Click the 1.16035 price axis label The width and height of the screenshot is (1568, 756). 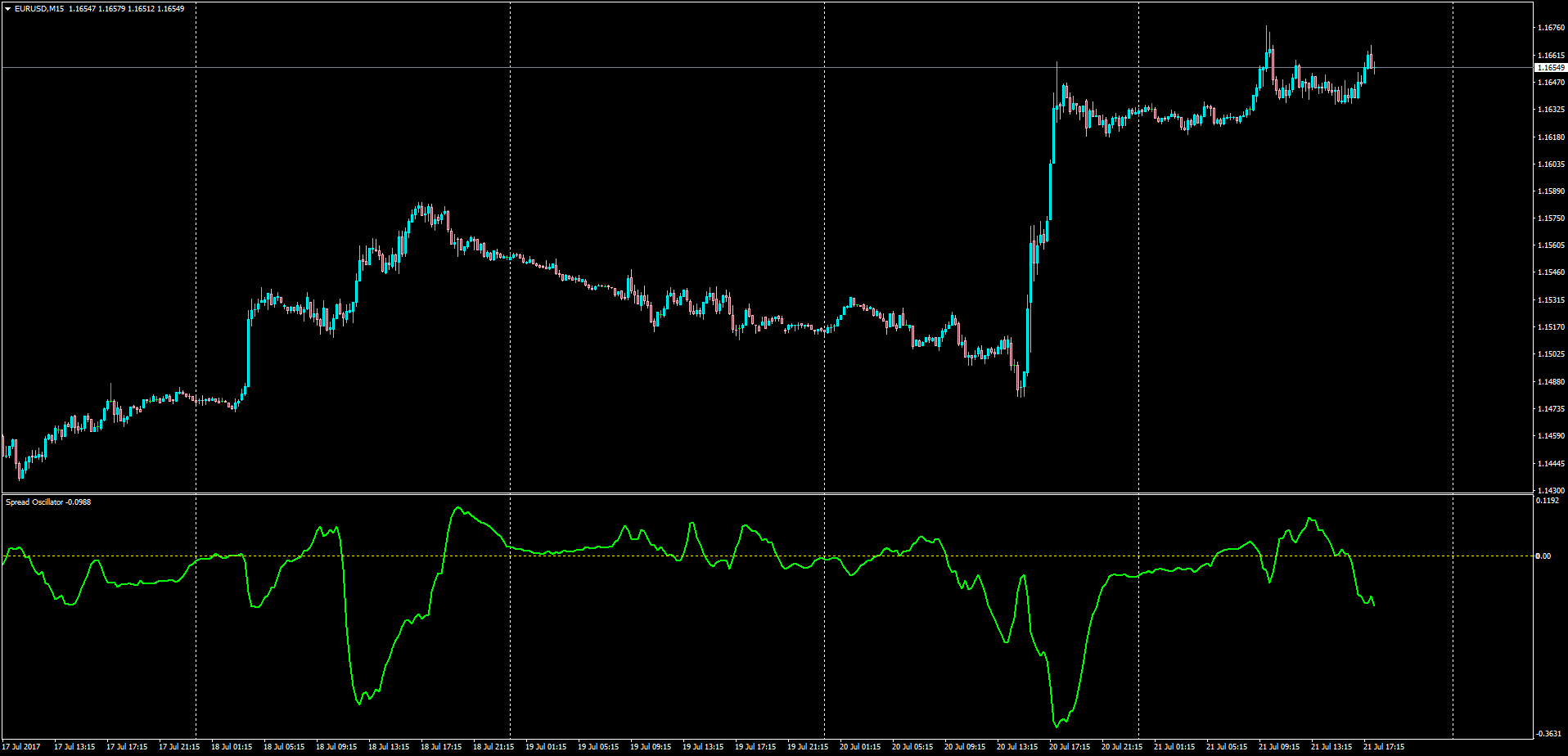(1551, 164)
